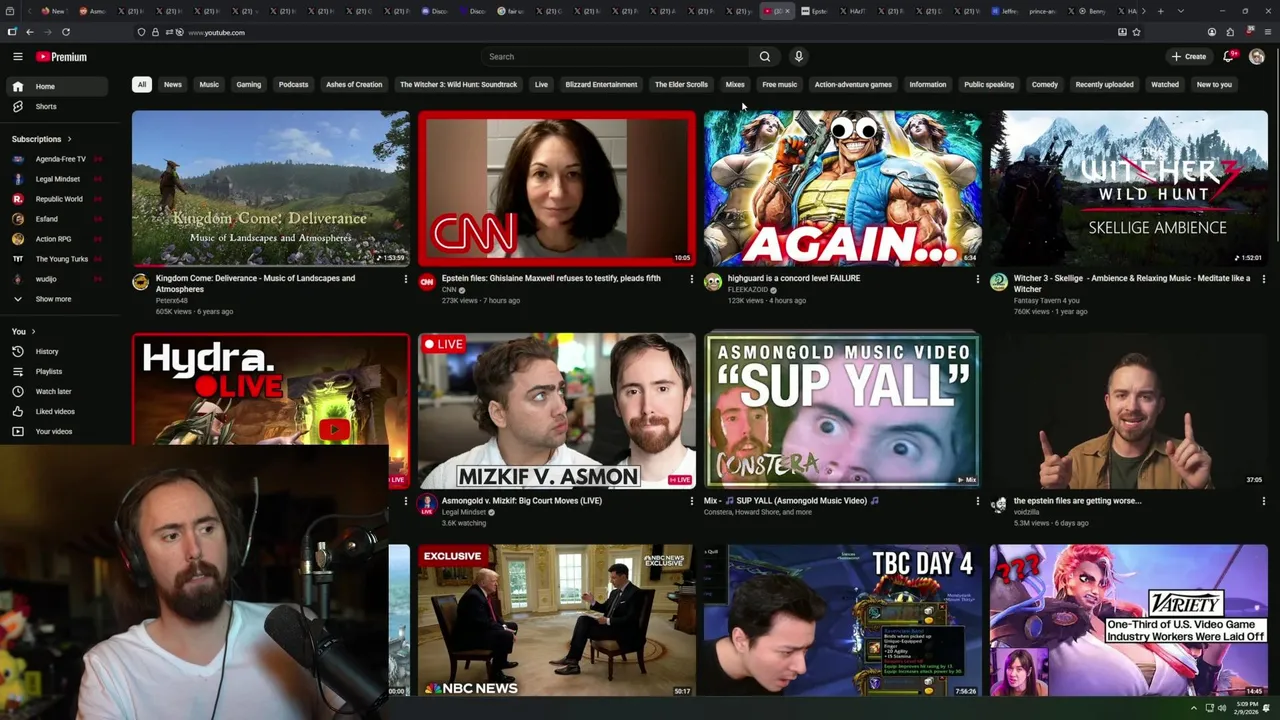The width and height of the screenshot is (1280, 720).
Task: Open more options for highguard video
Action: pos(977,279)
